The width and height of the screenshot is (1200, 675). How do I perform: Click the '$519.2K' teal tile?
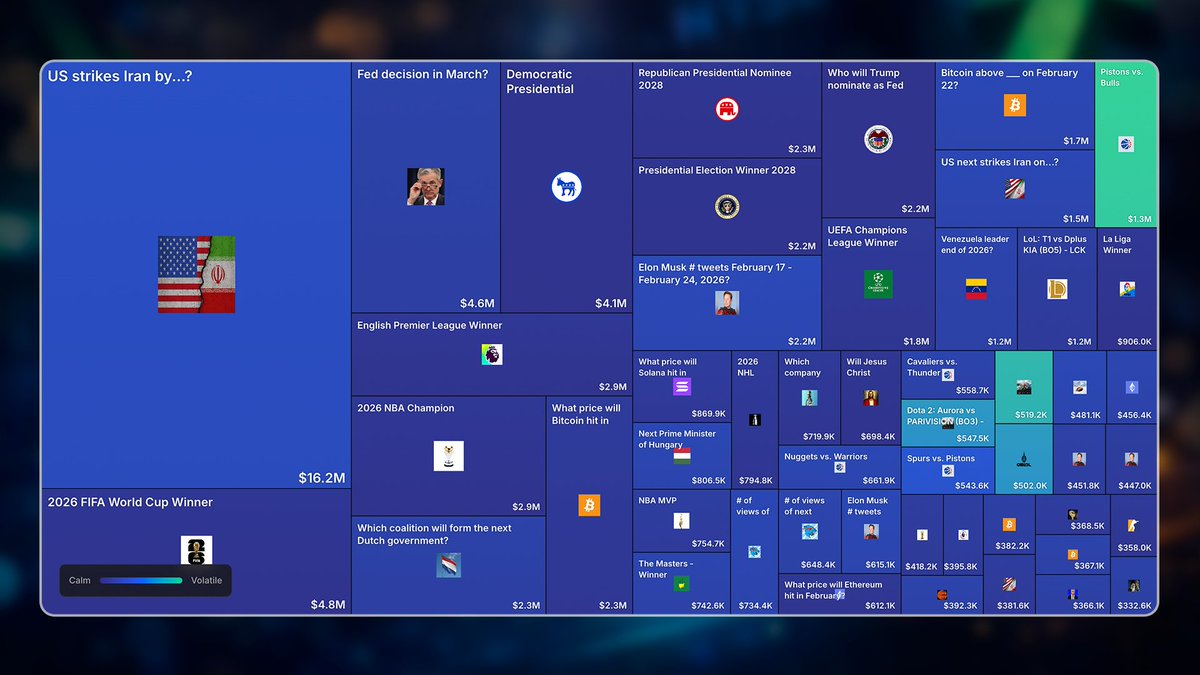(1024, 387)
